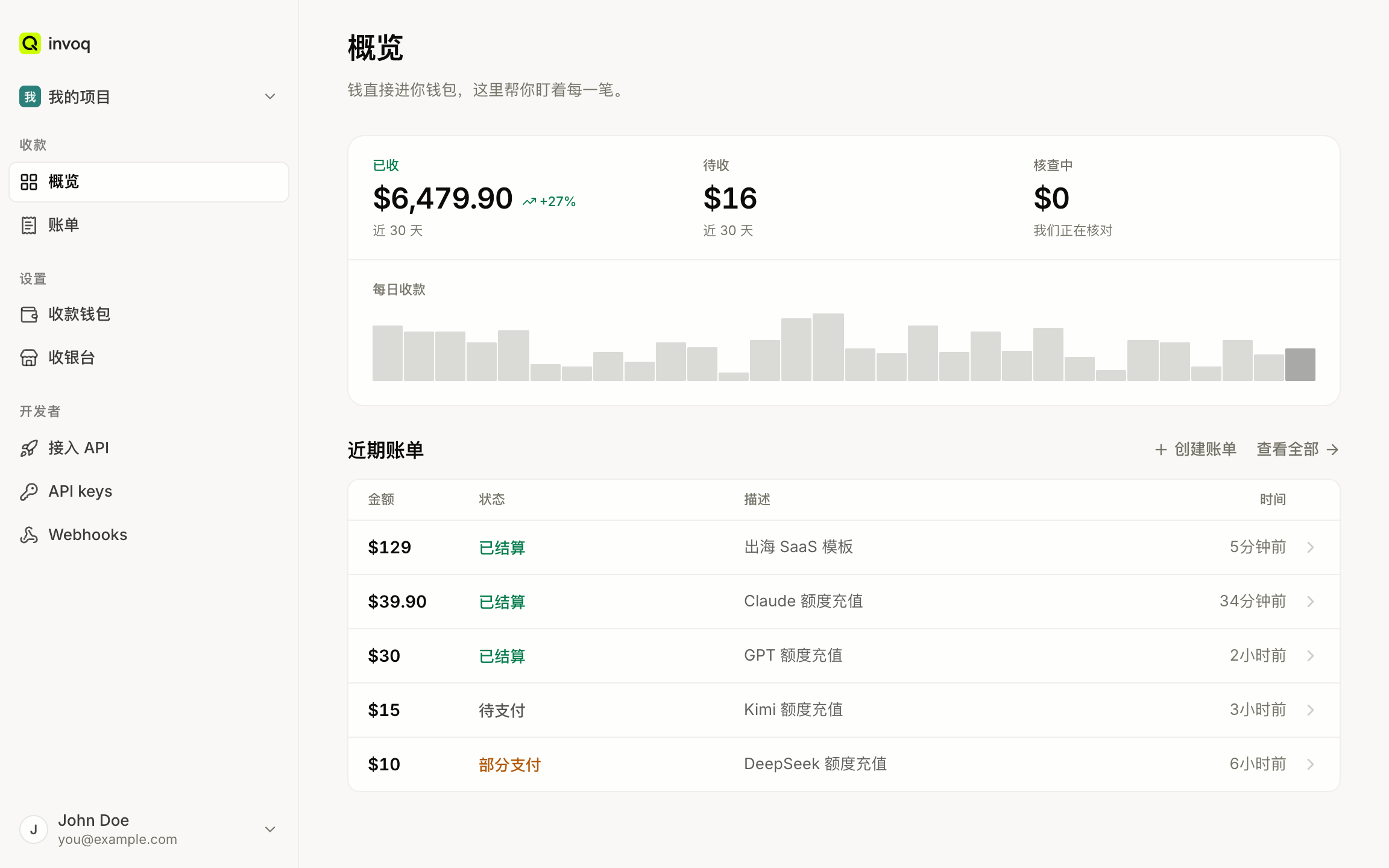This screenshot has height=868, width=1389.
Task: Click the arrow icon after 查看全部
Action: coord(1333,450)
